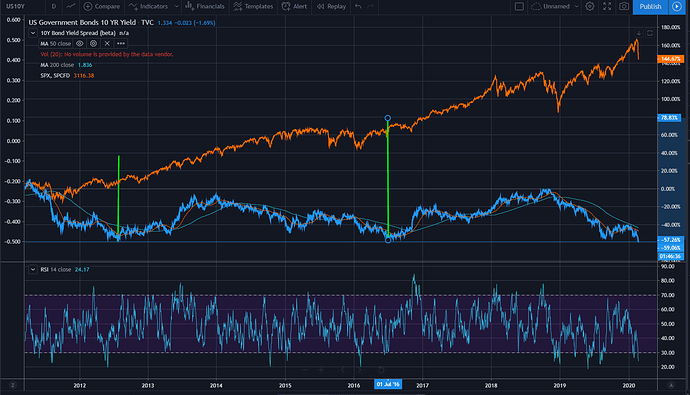Select the D interval button
The width and height of the screenshot is (690, 395).
[54, 6]
